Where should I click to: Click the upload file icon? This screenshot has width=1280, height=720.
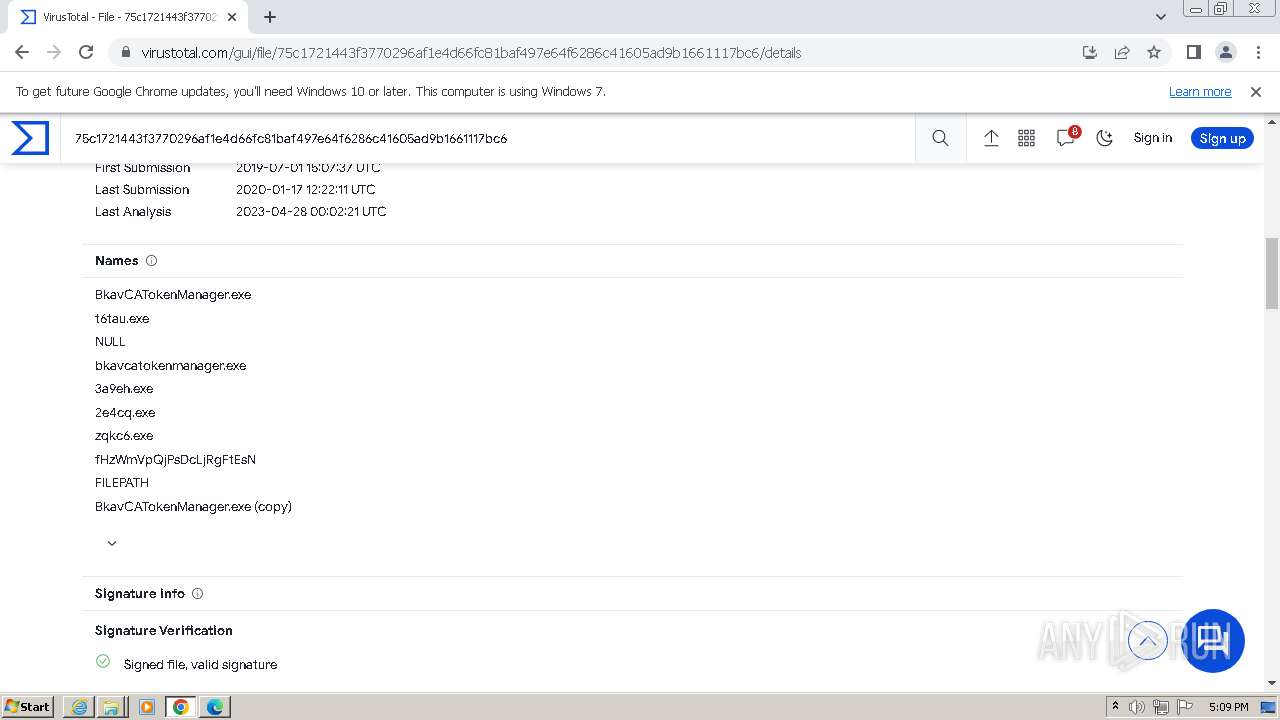[x=991, y=138]
